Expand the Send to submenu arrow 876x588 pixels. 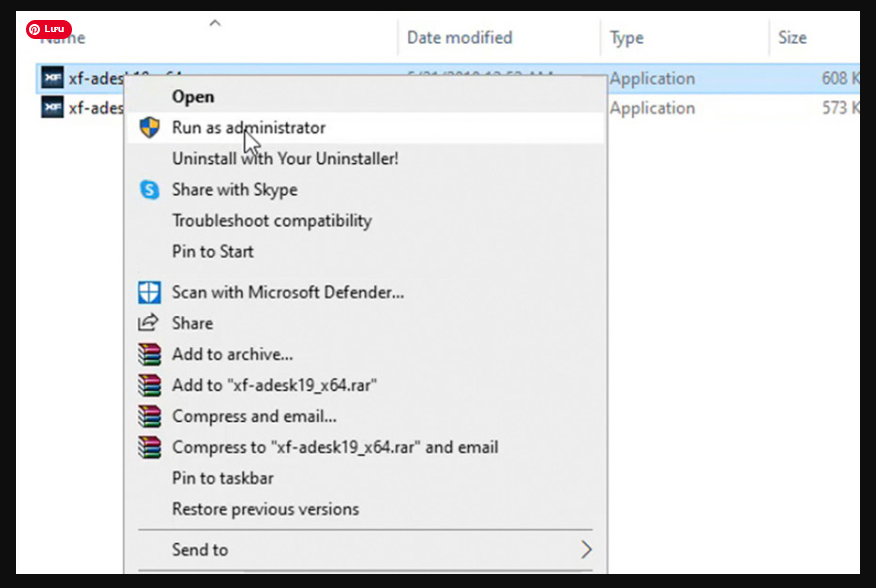(x=586, y=550)
